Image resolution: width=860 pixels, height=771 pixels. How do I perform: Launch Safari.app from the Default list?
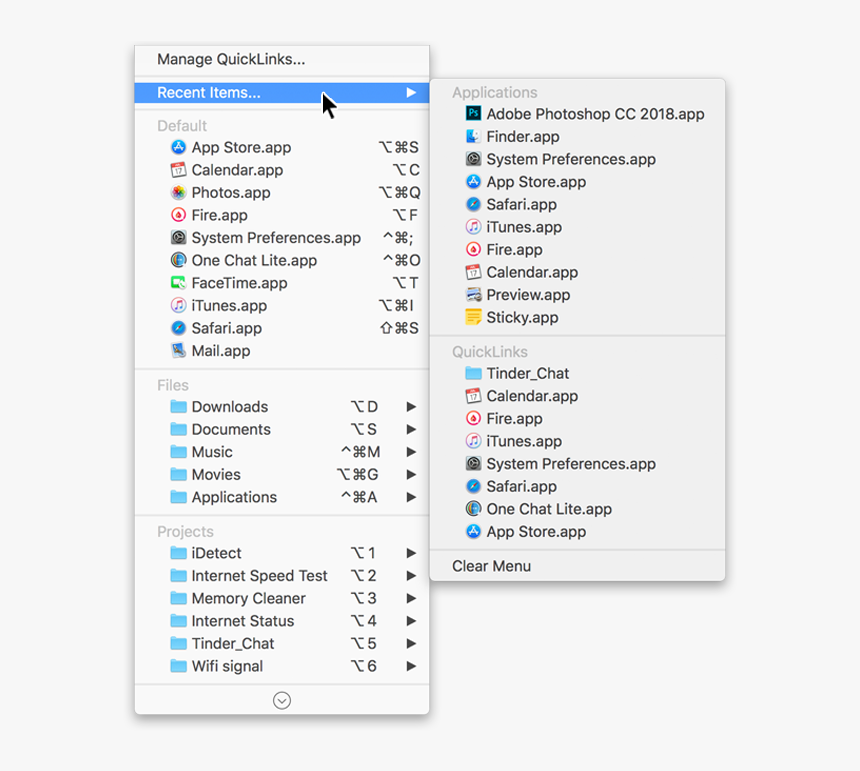[x=226, y=328]
